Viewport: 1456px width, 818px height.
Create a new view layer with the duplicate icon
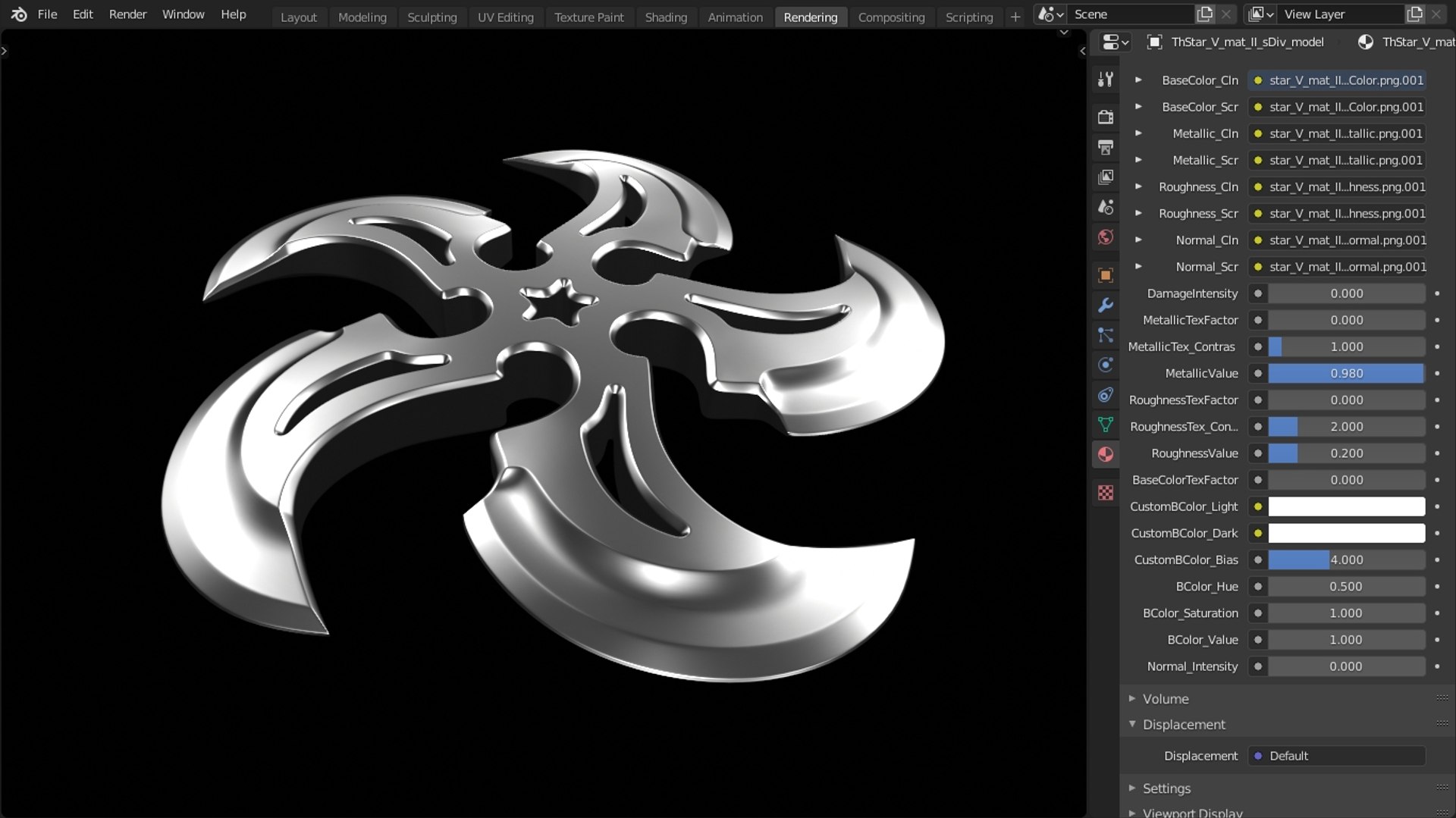click(x=1414, y=14)
